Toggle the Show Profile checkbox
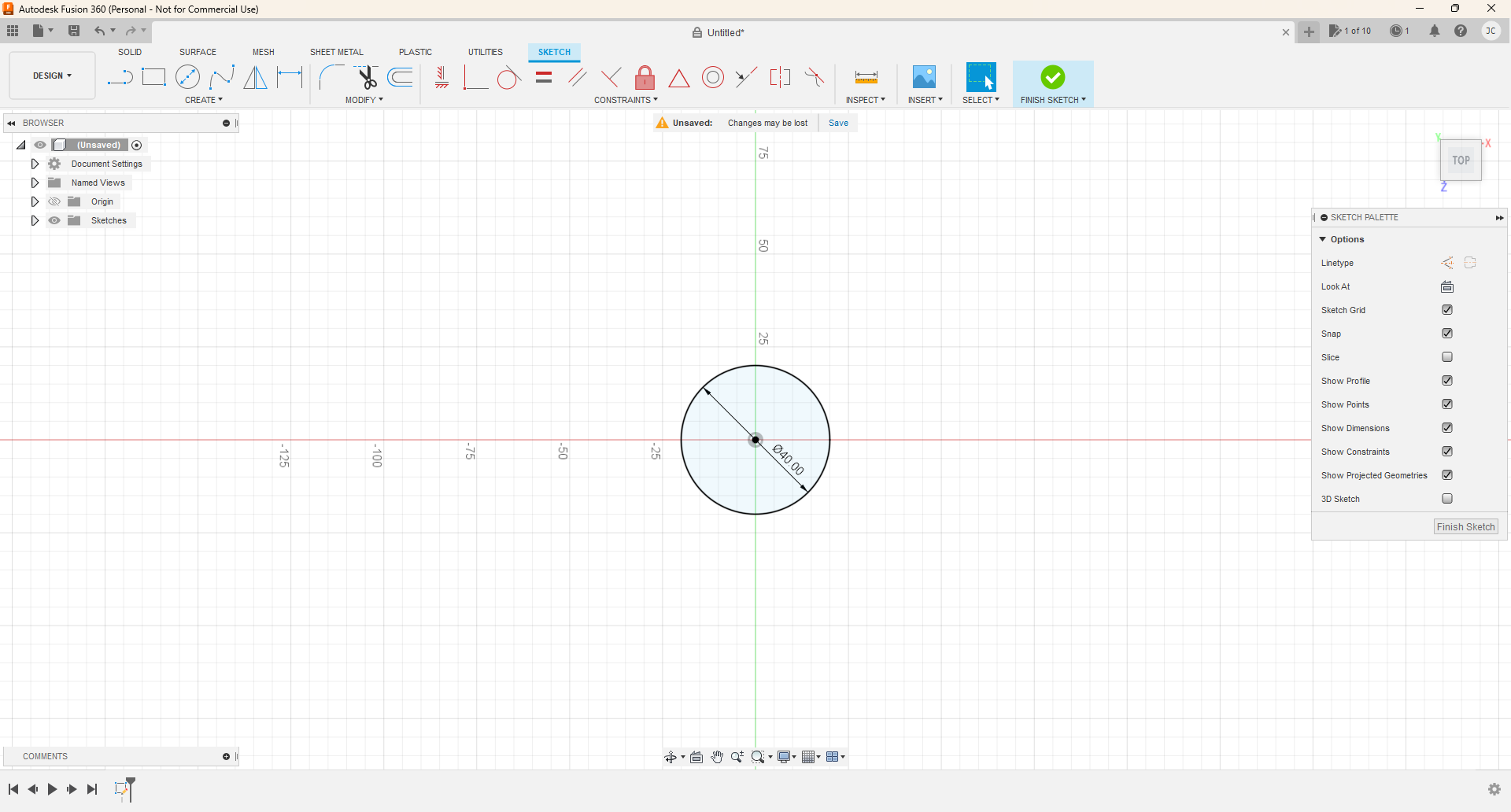The height and width of the screenshot is (812, 1511). coord(1447,381)
